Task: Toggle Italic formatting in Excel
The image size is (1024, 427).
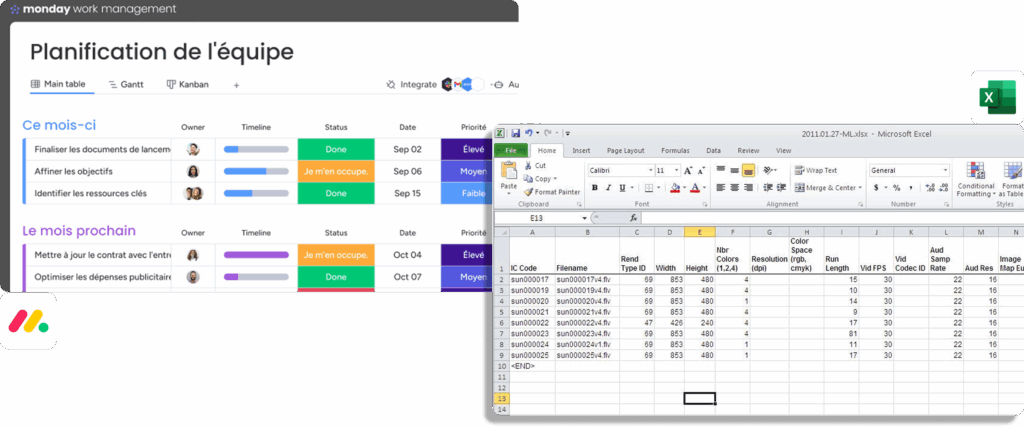Action: point(608,188)
